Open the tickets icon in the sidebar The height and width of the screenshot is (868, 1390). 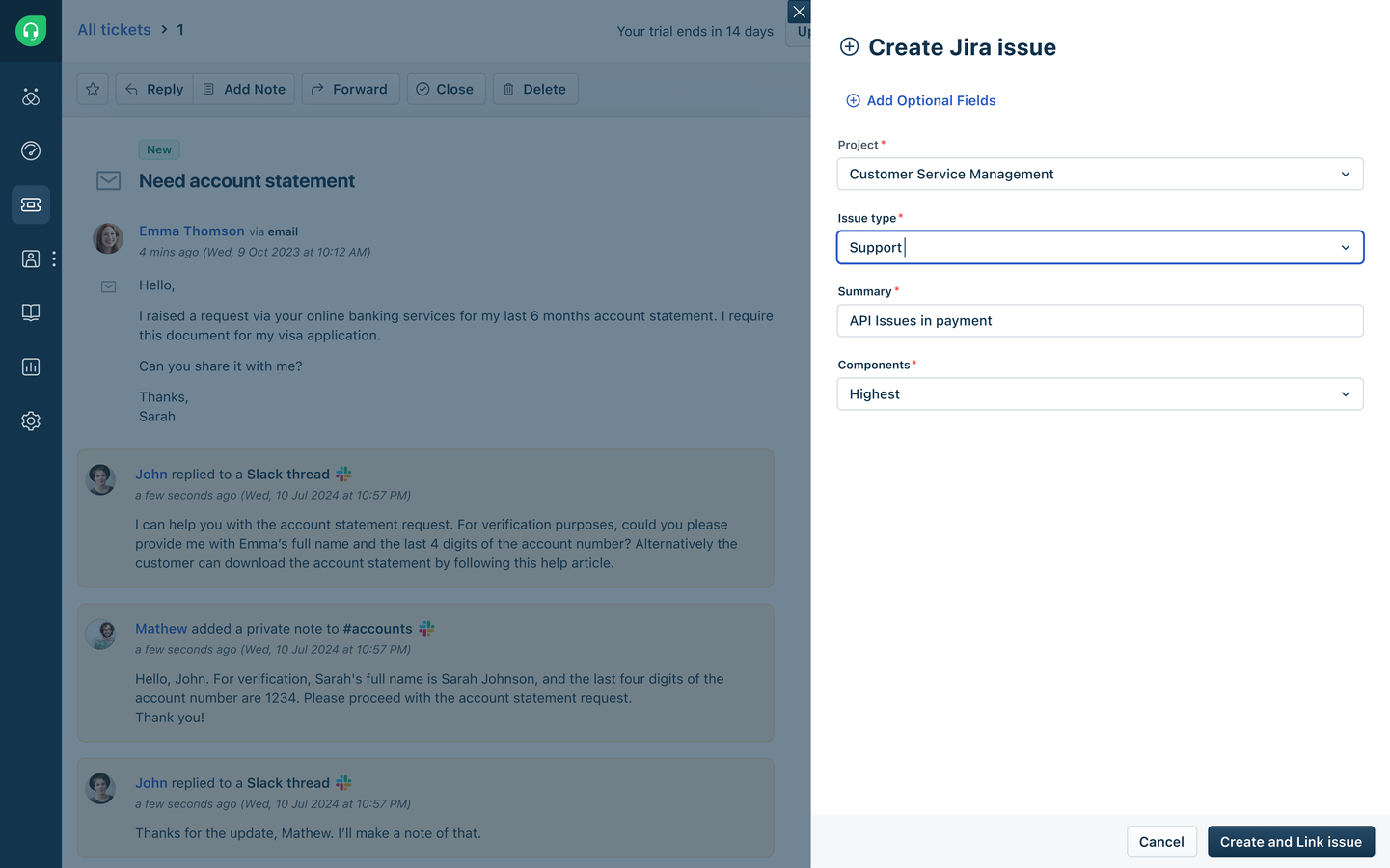click(31, 204)
